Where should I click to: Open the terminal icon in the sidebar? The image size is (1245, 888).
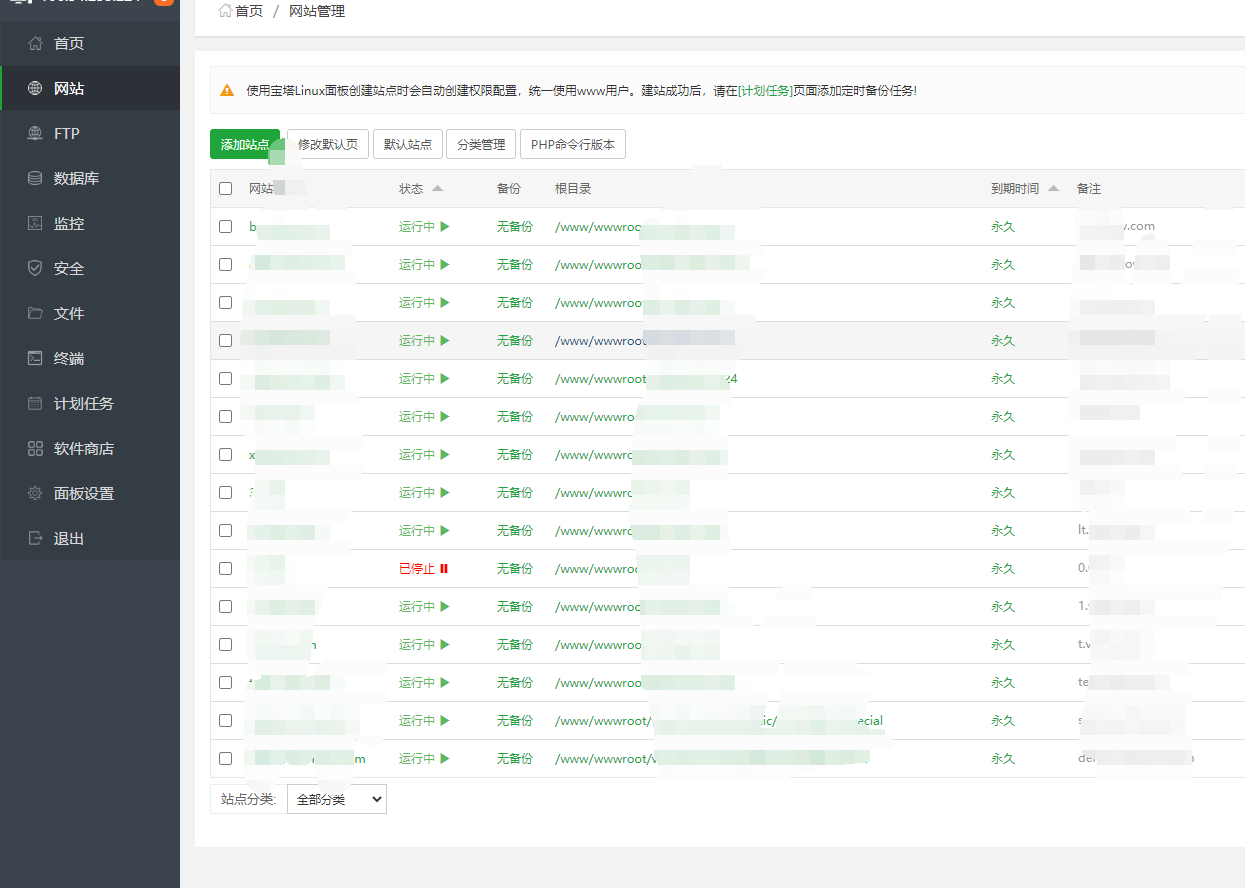[35, 359]
